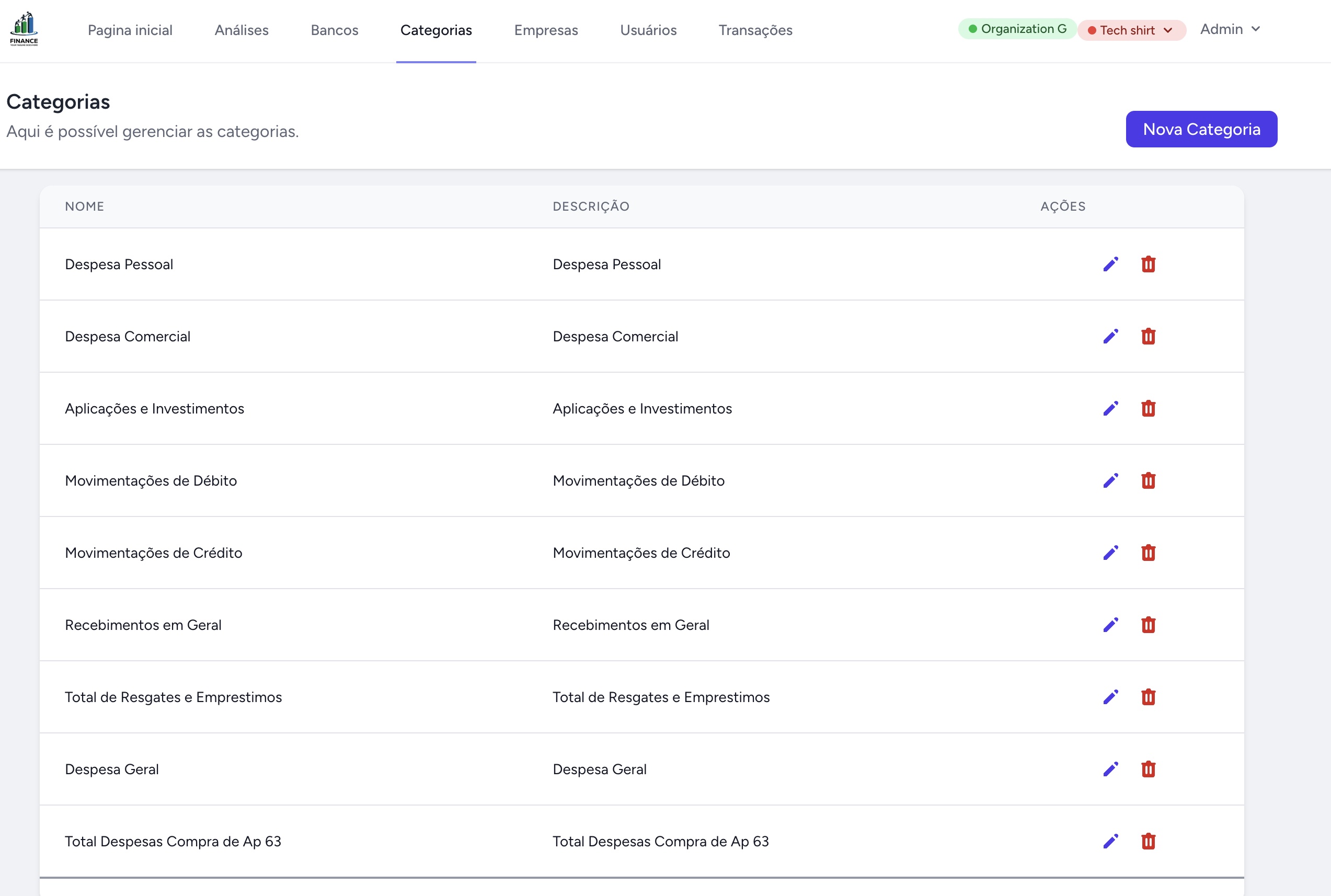Delete the Movimentações de Crédito category

point(1148,553)
